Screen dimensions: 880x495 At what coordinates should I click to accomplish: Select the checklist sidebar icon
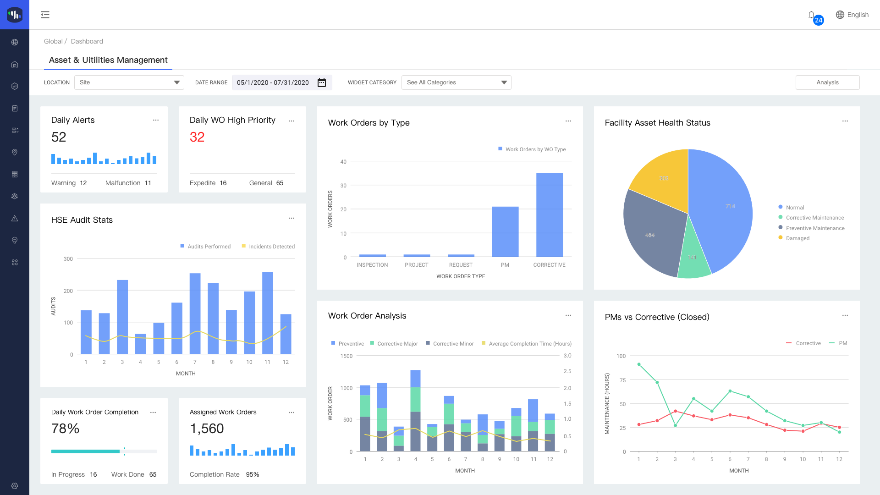click(15, 130)
